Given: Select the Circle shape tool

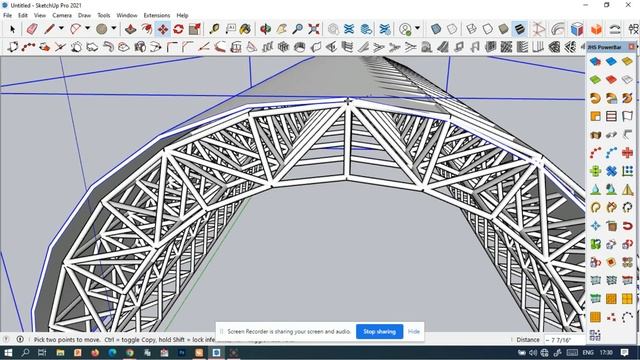Looking at the screenshot, I should point(102,29).
